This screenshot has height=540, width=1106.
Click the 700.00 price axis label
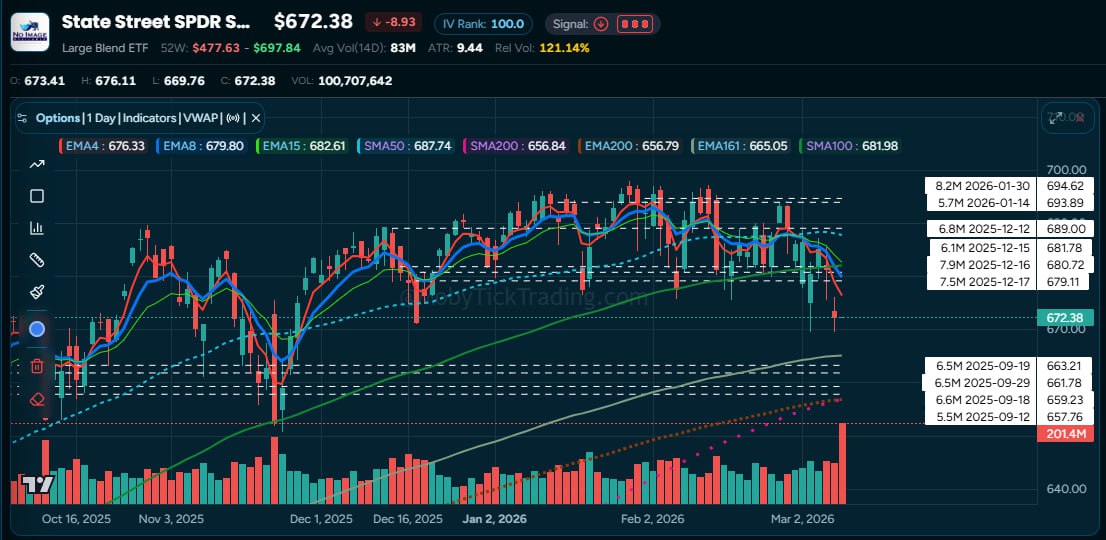coord(1066,169)
